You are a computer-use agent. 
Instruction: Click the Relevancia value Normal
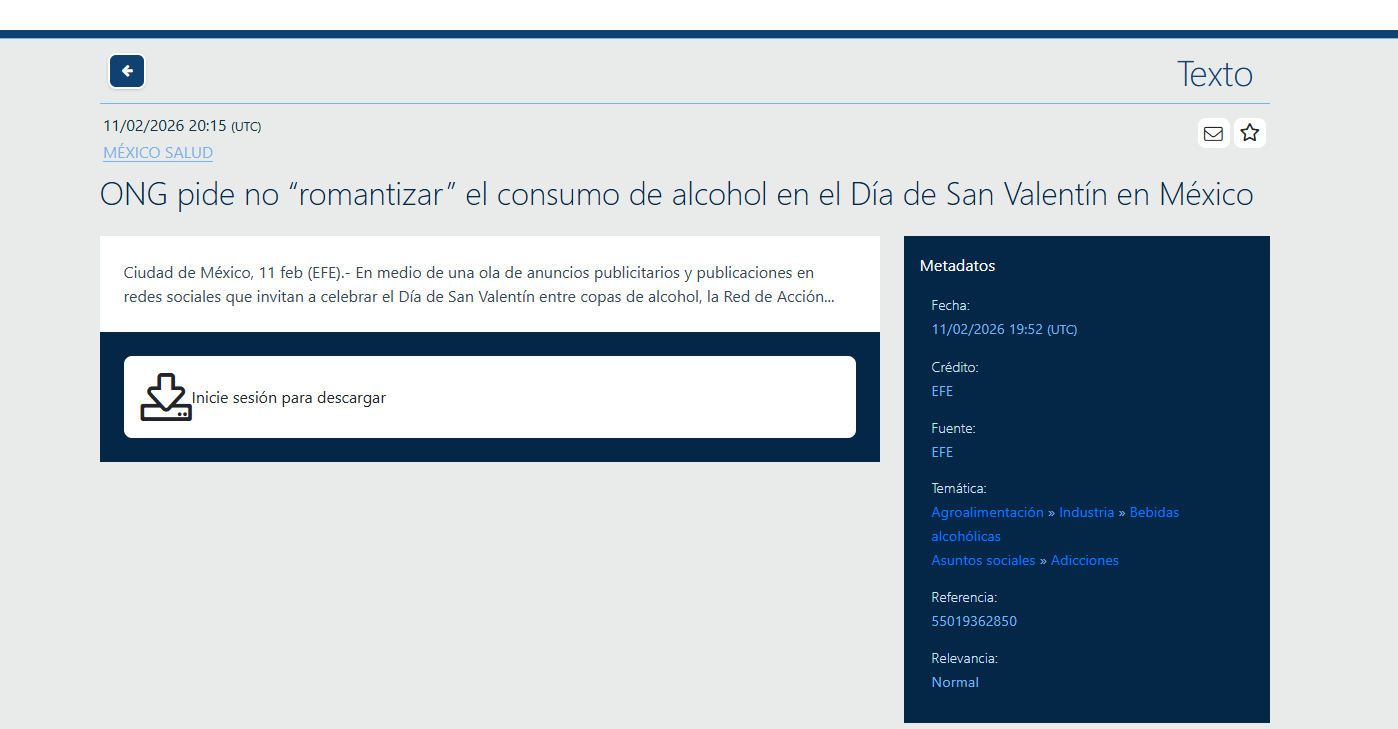[955, 682]
